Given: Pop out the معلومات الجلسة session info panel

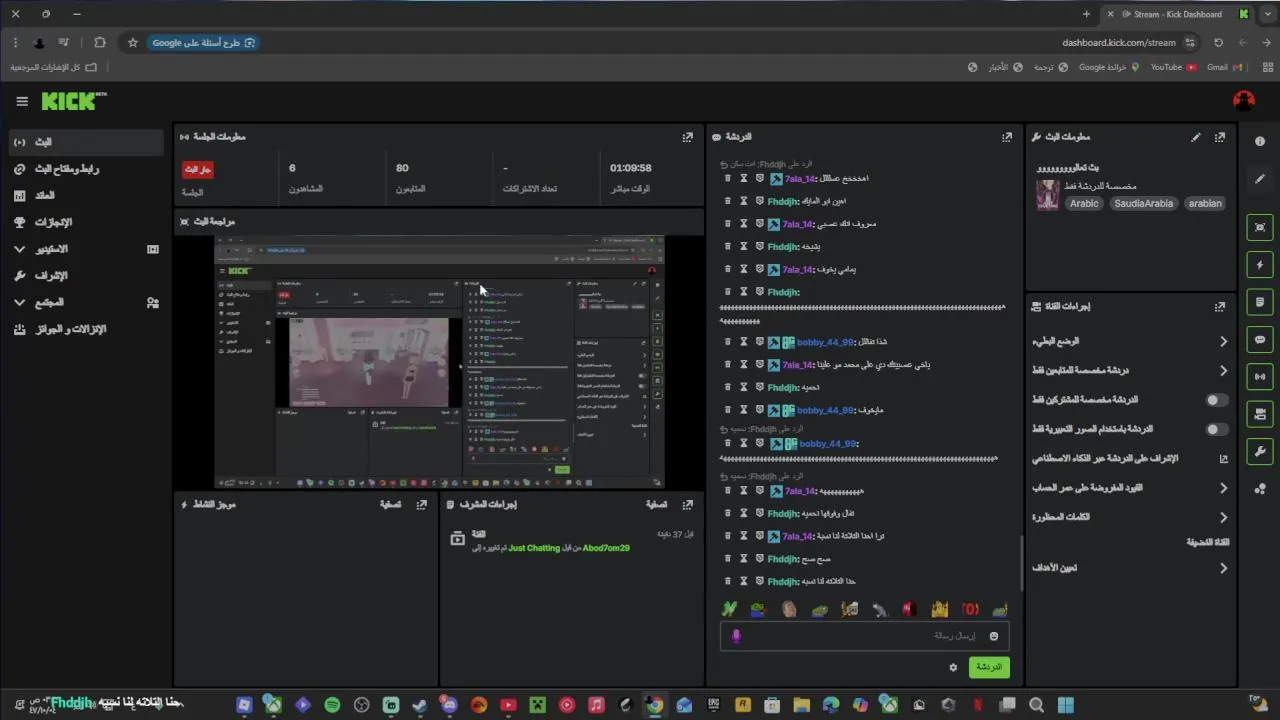Looking at the screenshot, I should coord(688,137).
